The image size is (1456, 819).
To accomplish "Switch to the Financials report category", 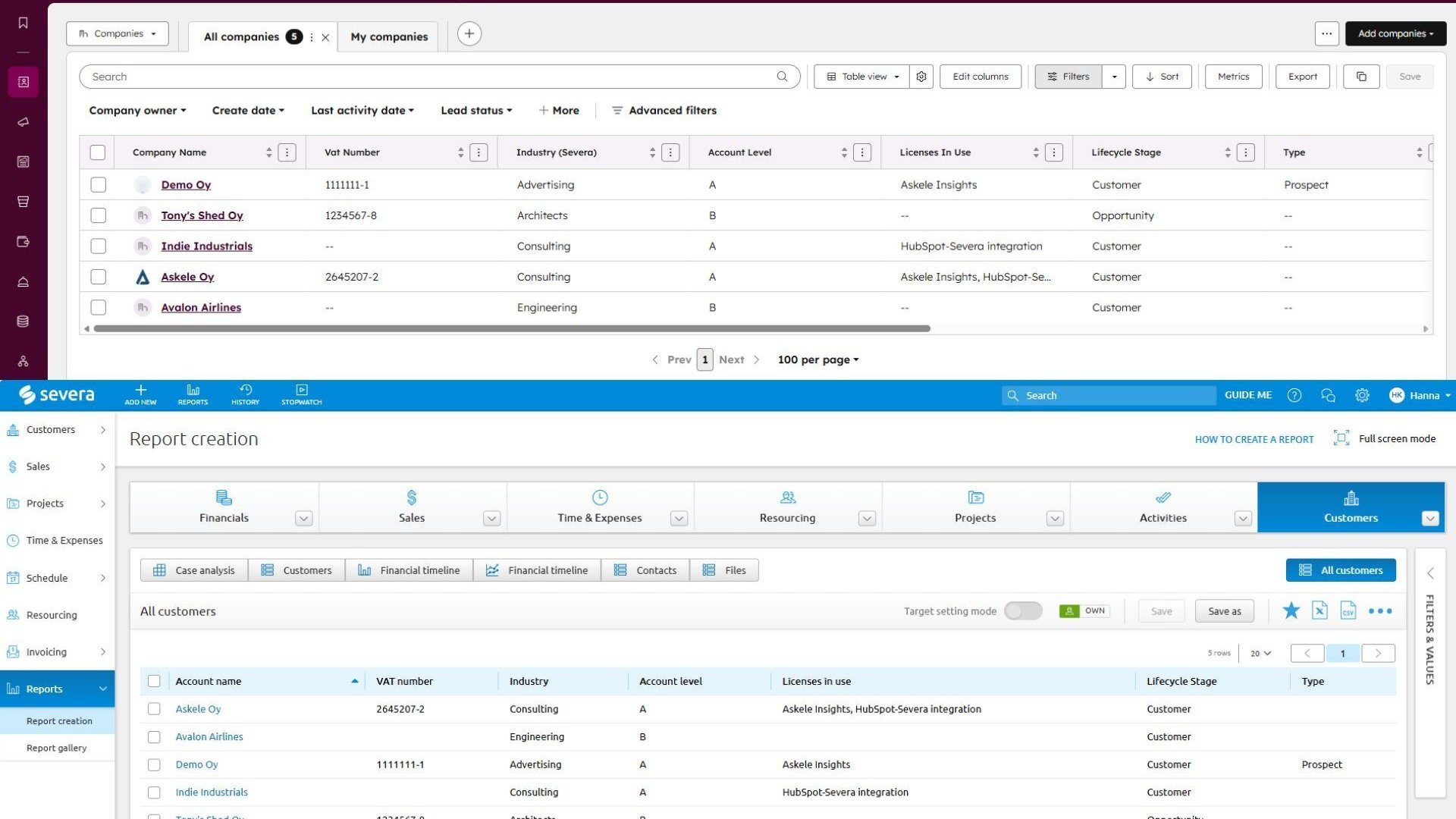I will click(x=223, y=507).
